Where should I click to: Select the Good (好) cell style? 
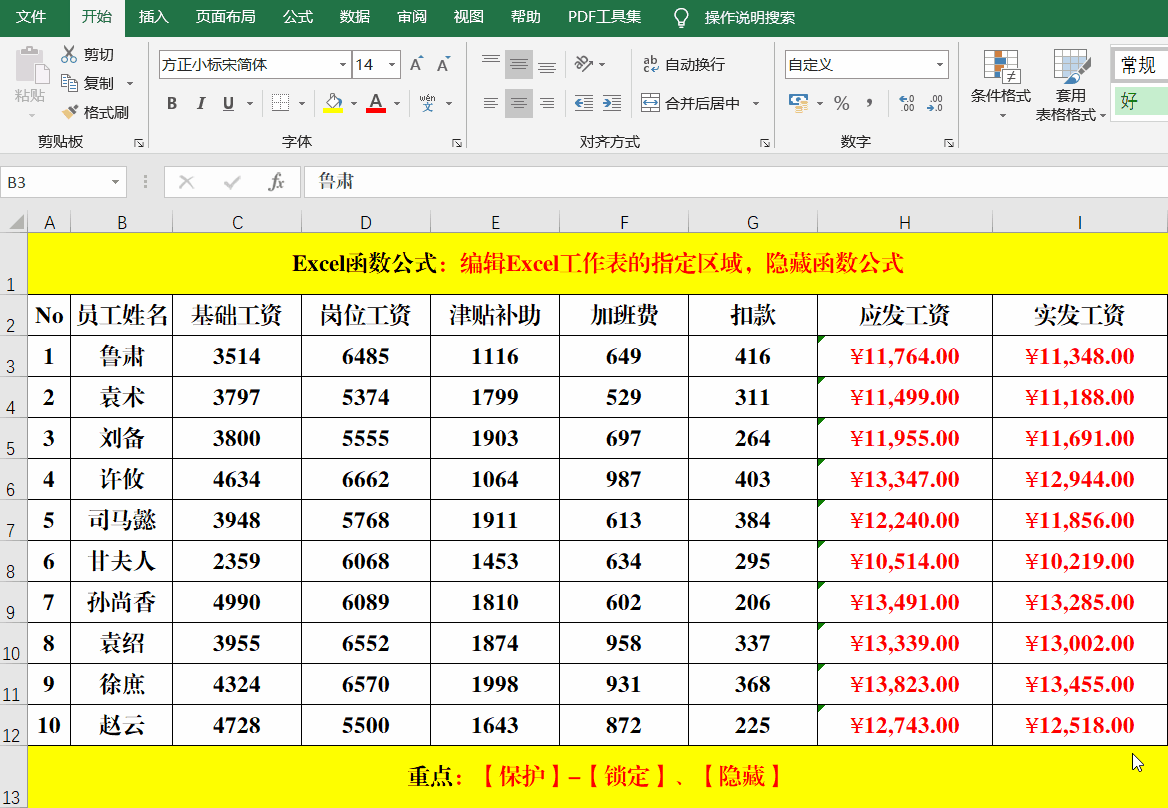(1140, 101)
